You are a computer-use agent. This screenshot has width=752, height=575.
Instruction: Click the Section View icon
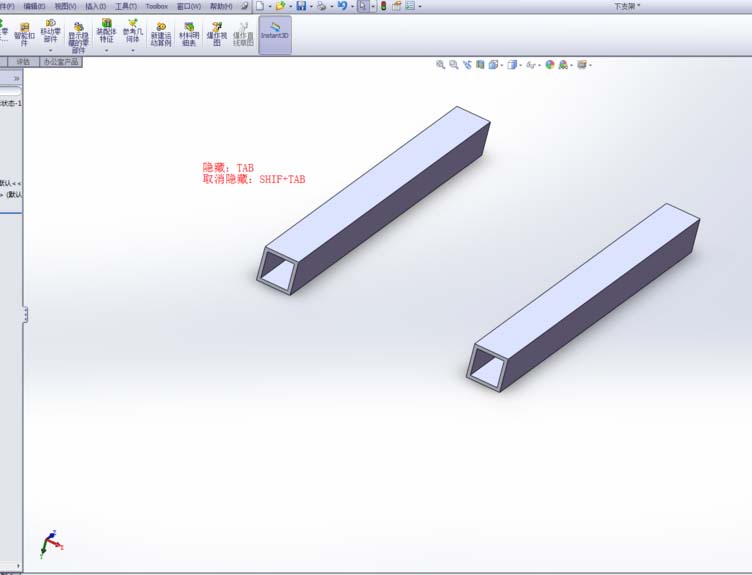(x=480, y=65)
